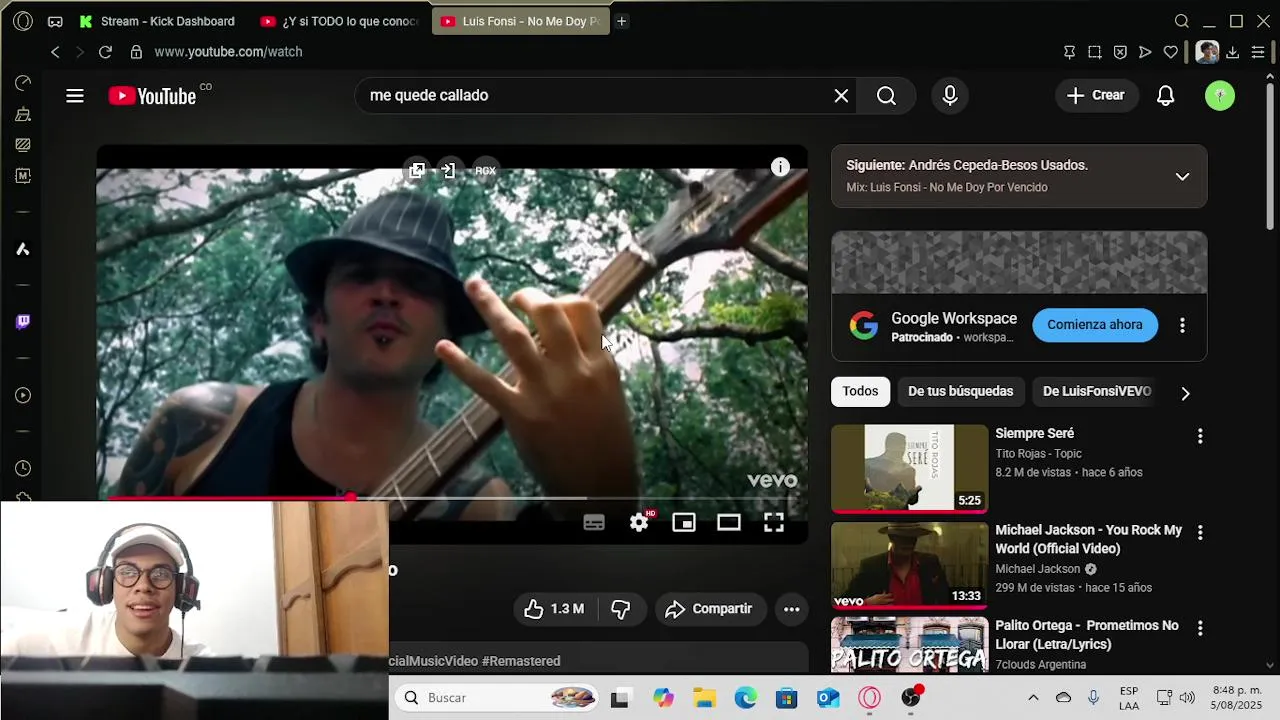Pop out the video with the detach icon
This screenshot has width=1280, height=720.
(417, 171)
